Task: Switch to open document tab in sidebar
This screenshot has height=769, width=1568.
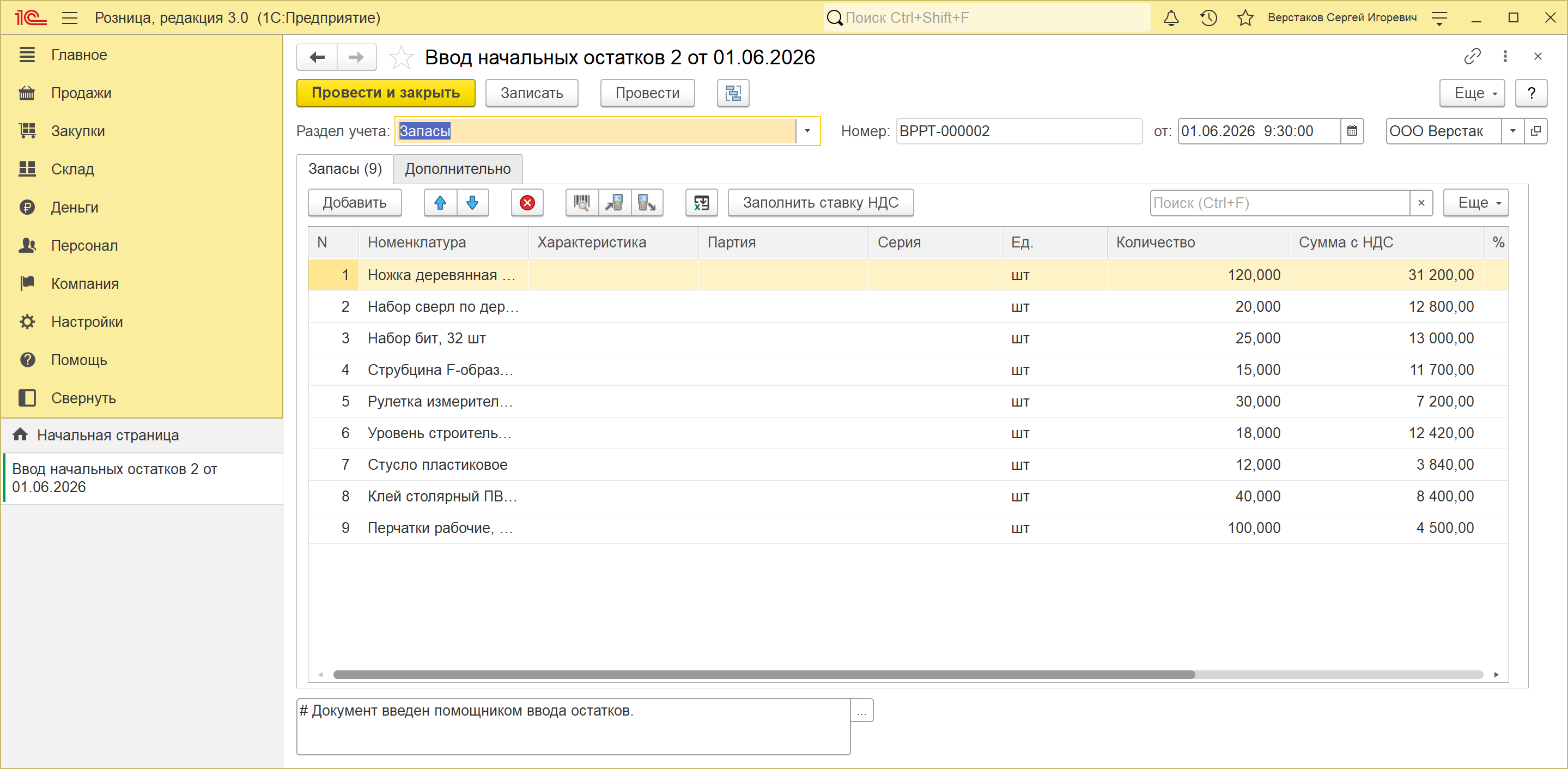Action: [142, 478]
